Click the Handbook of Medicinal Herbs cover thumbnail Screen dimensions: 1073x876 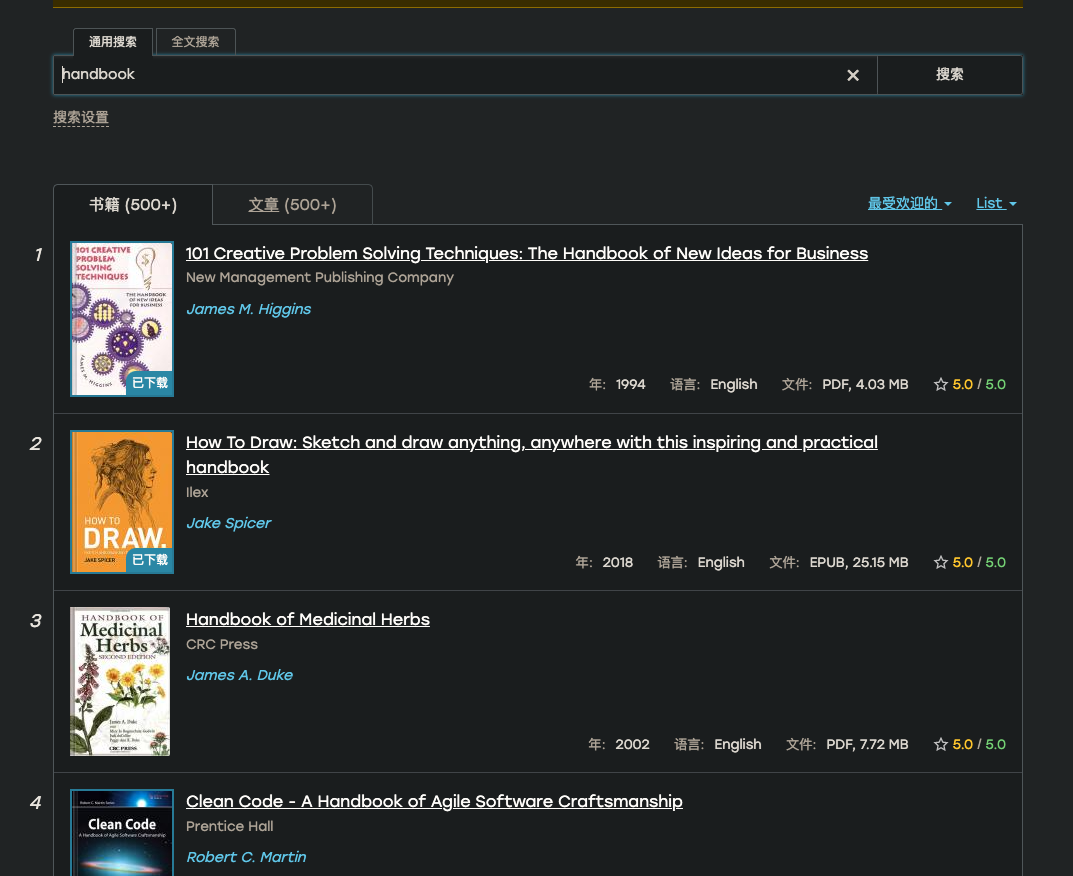(120, 681)
